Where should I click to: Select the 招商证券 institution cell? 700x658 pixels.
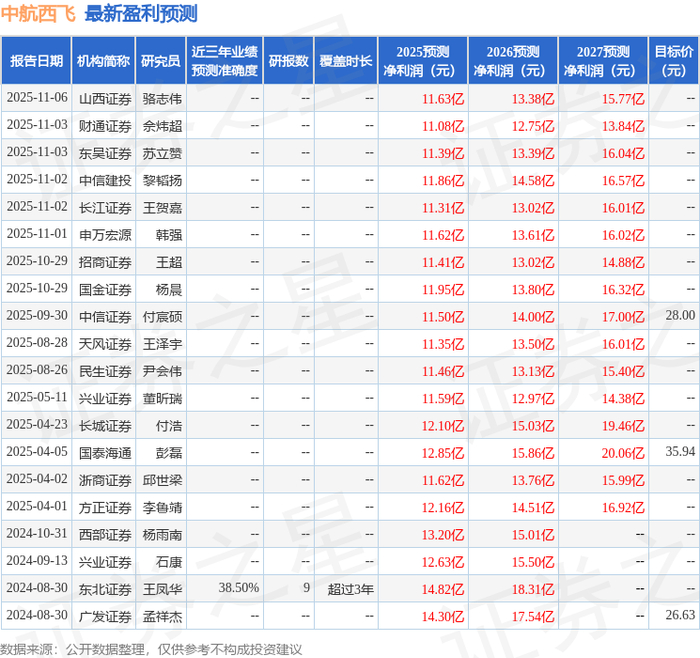pos(105,262)
